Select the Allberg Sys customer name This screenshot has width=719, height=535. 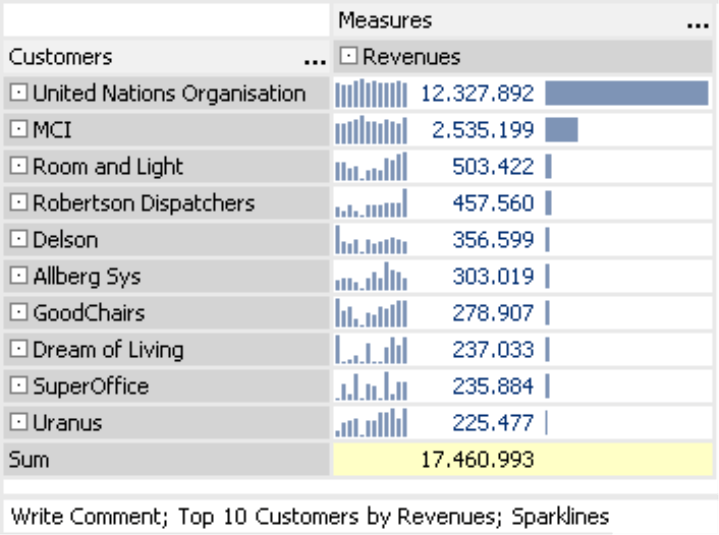(87, 277)
